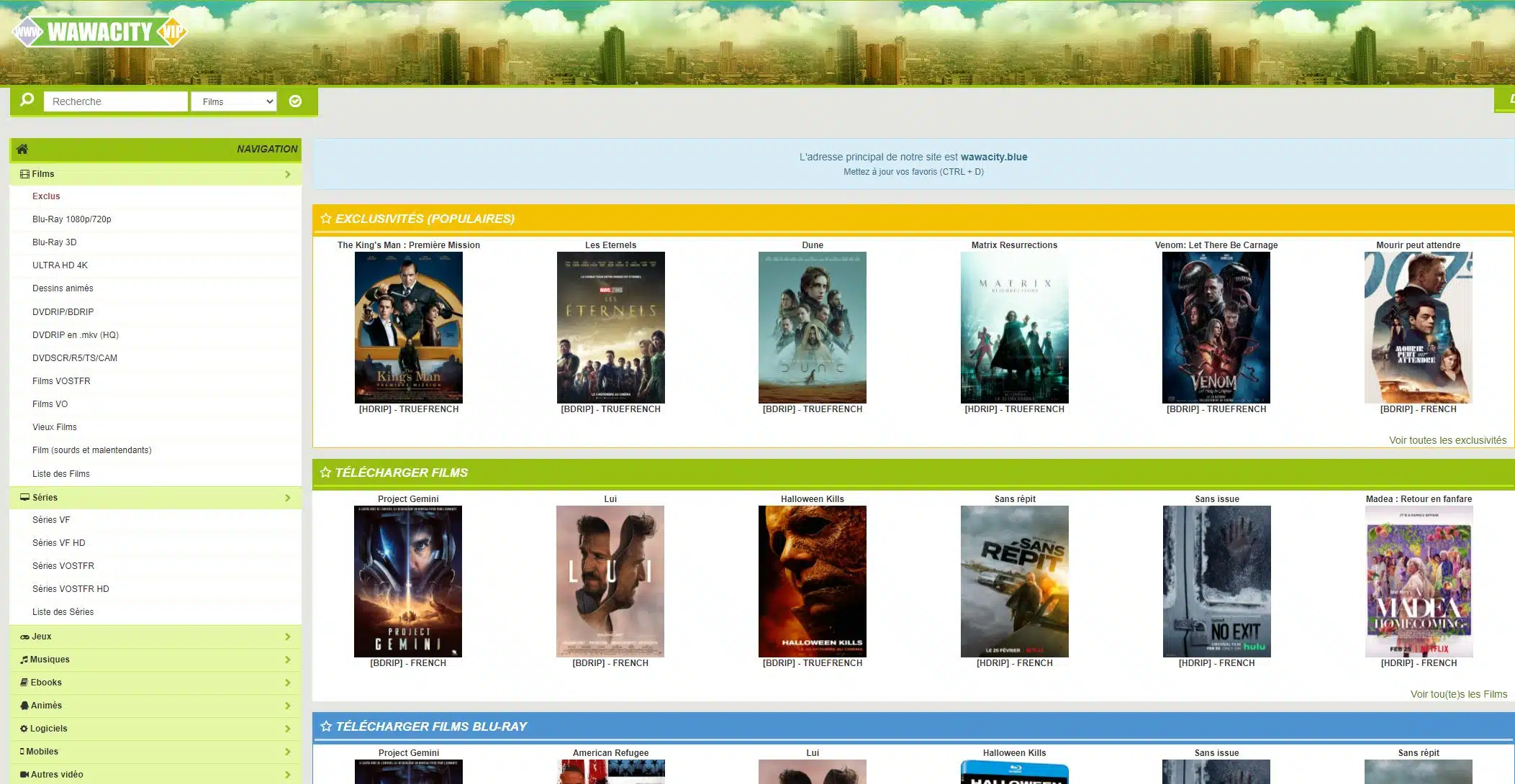Open Blu-Ray 3D category

pyautogui.click(x=54, y=242)
